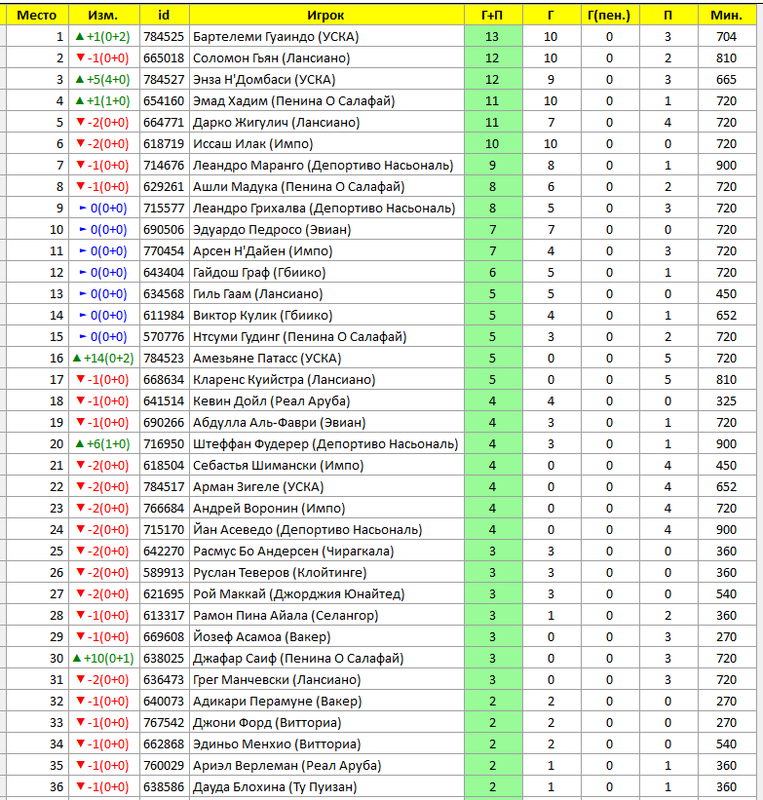Select player Эмад Хадим (Пенина О Салафай)
The height and width of the screenshot is (800, 763).
click(294, 101)
